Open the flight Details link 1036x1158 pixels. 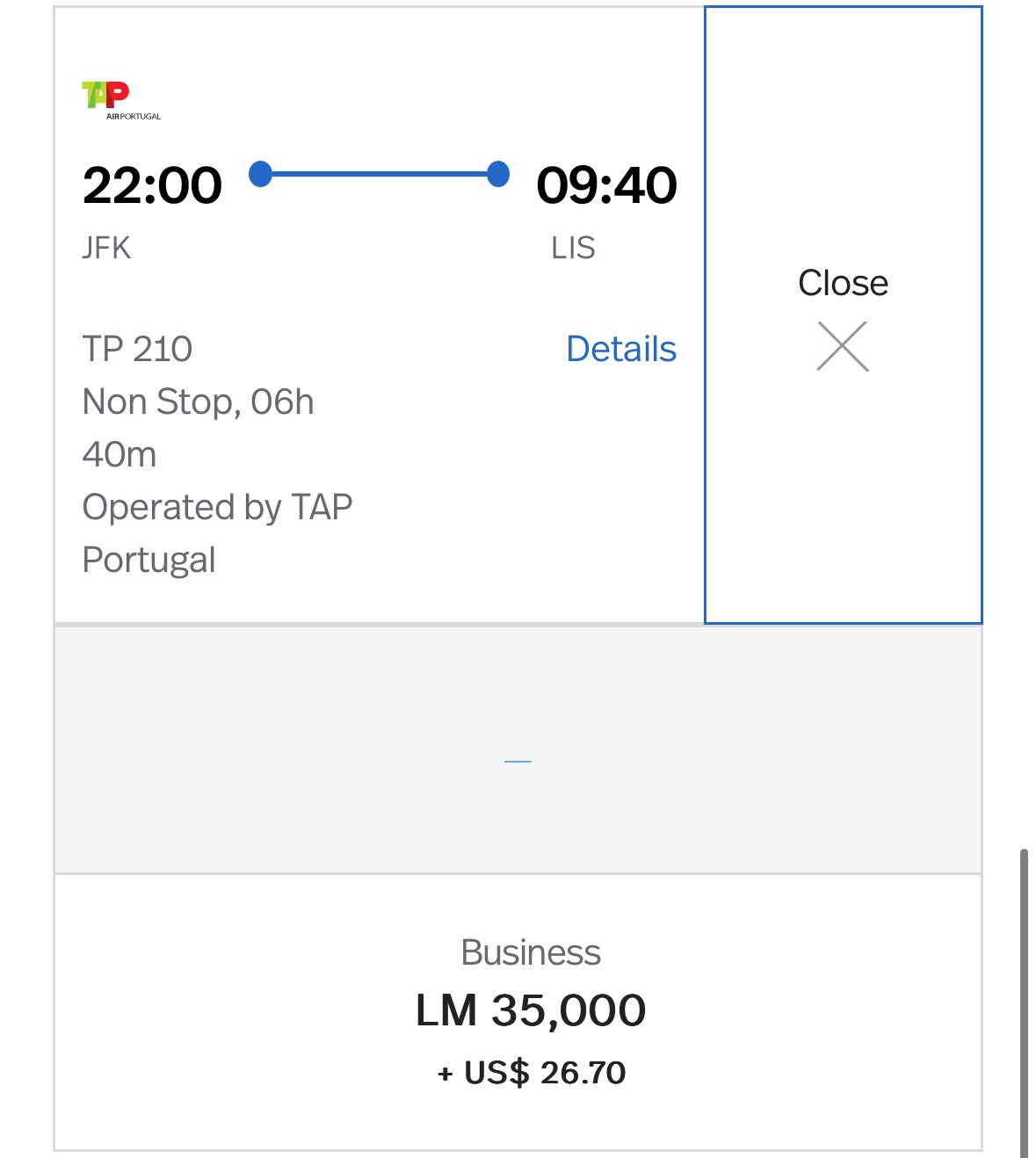tap(621, 349)
